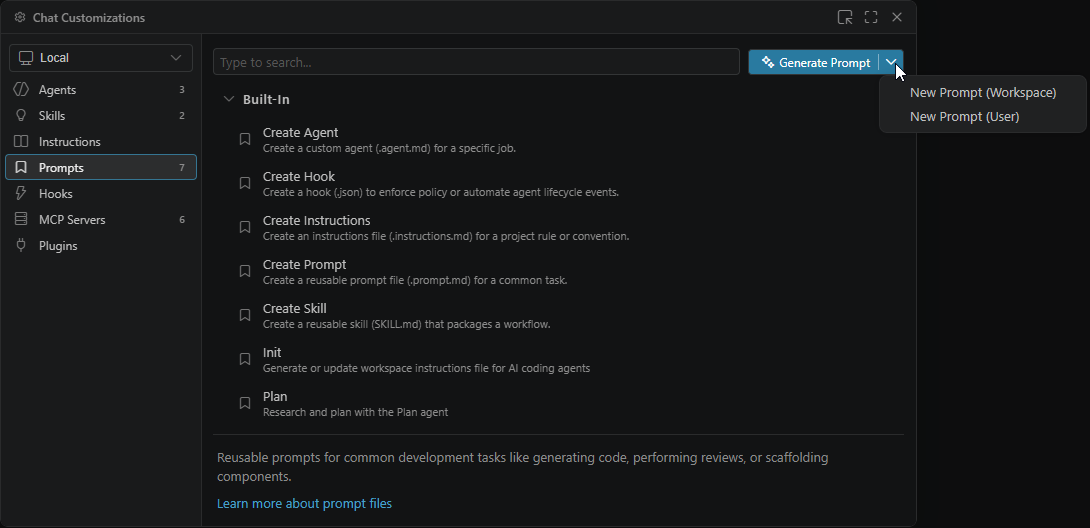1090x528 pixels.
Task: Select the MCP Servers icon
Action: (21, 220)
